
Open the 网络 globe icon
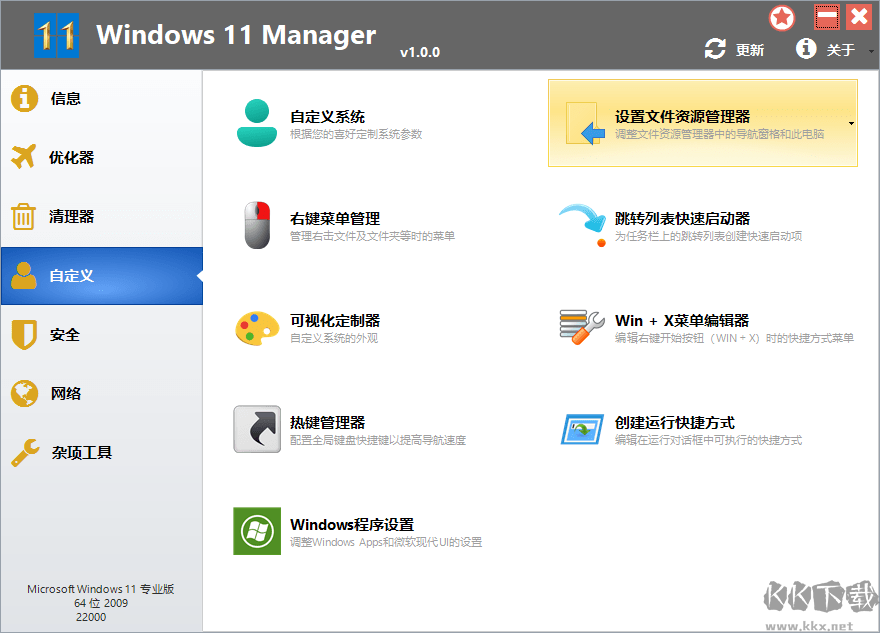coord(22,393)
